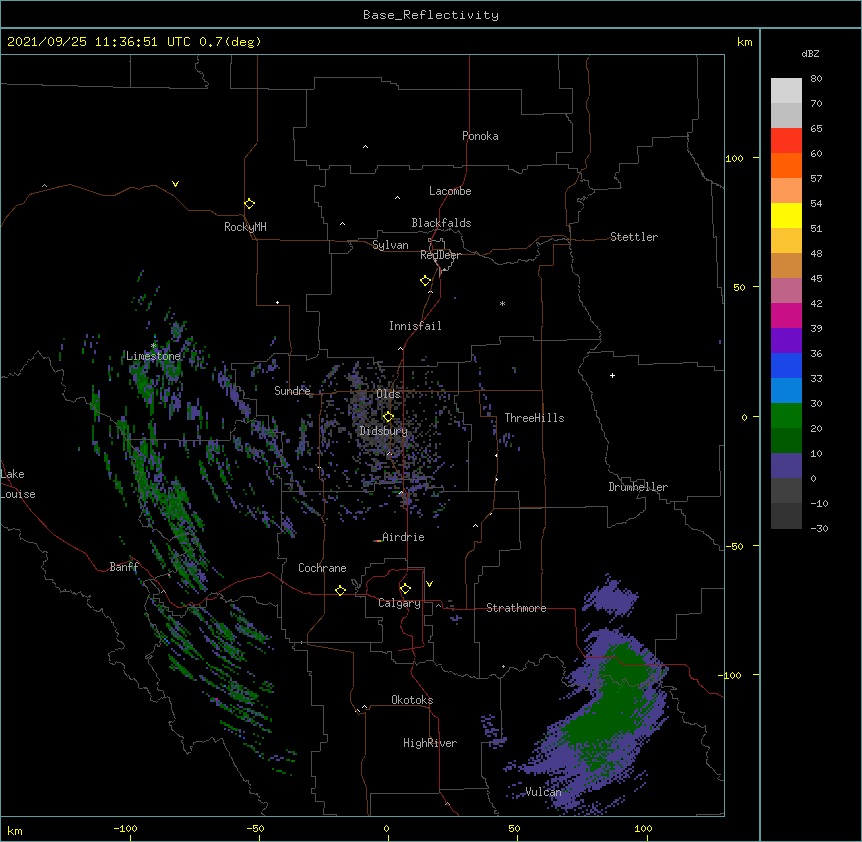
Task: Click the Blackfalds city label
Action: click(441, 223)
